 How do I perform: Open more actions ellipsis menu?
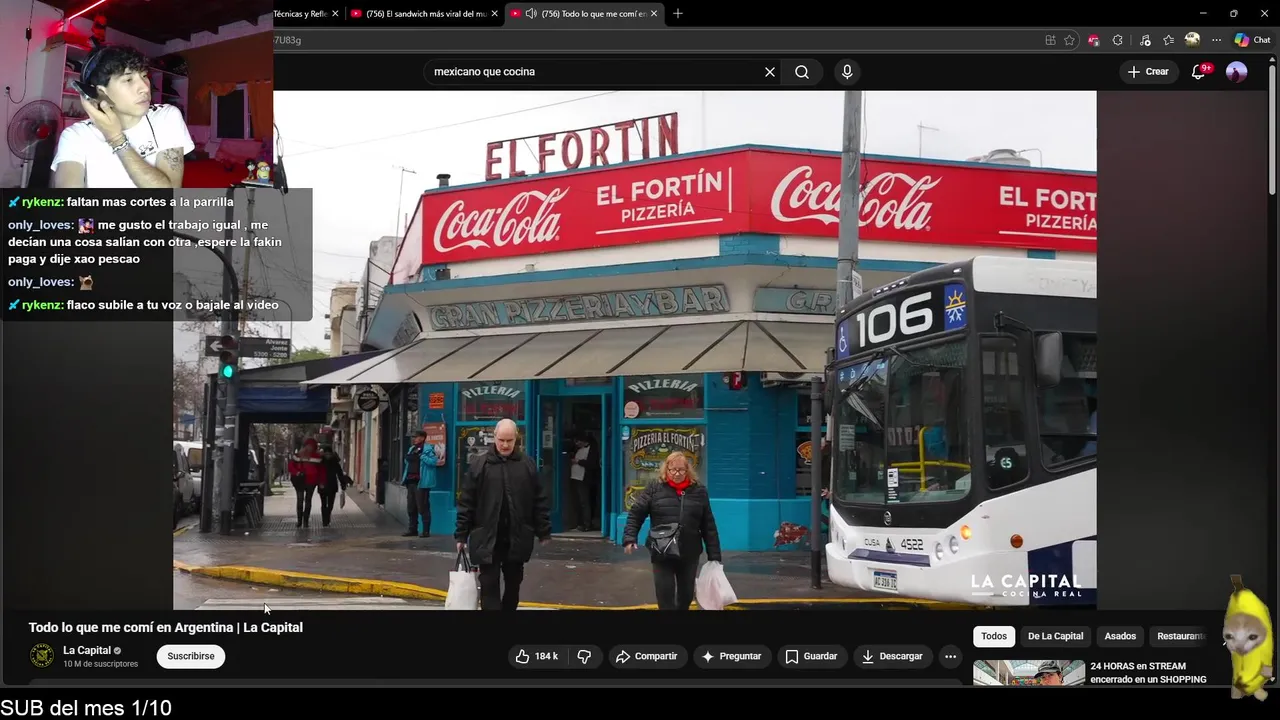[x=950, y=656]
